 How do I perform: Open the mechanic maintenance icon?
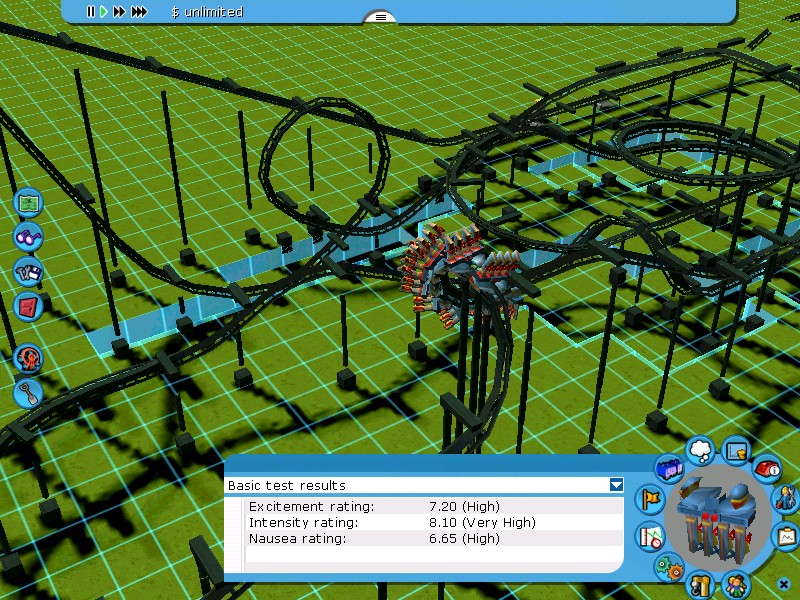786,498
